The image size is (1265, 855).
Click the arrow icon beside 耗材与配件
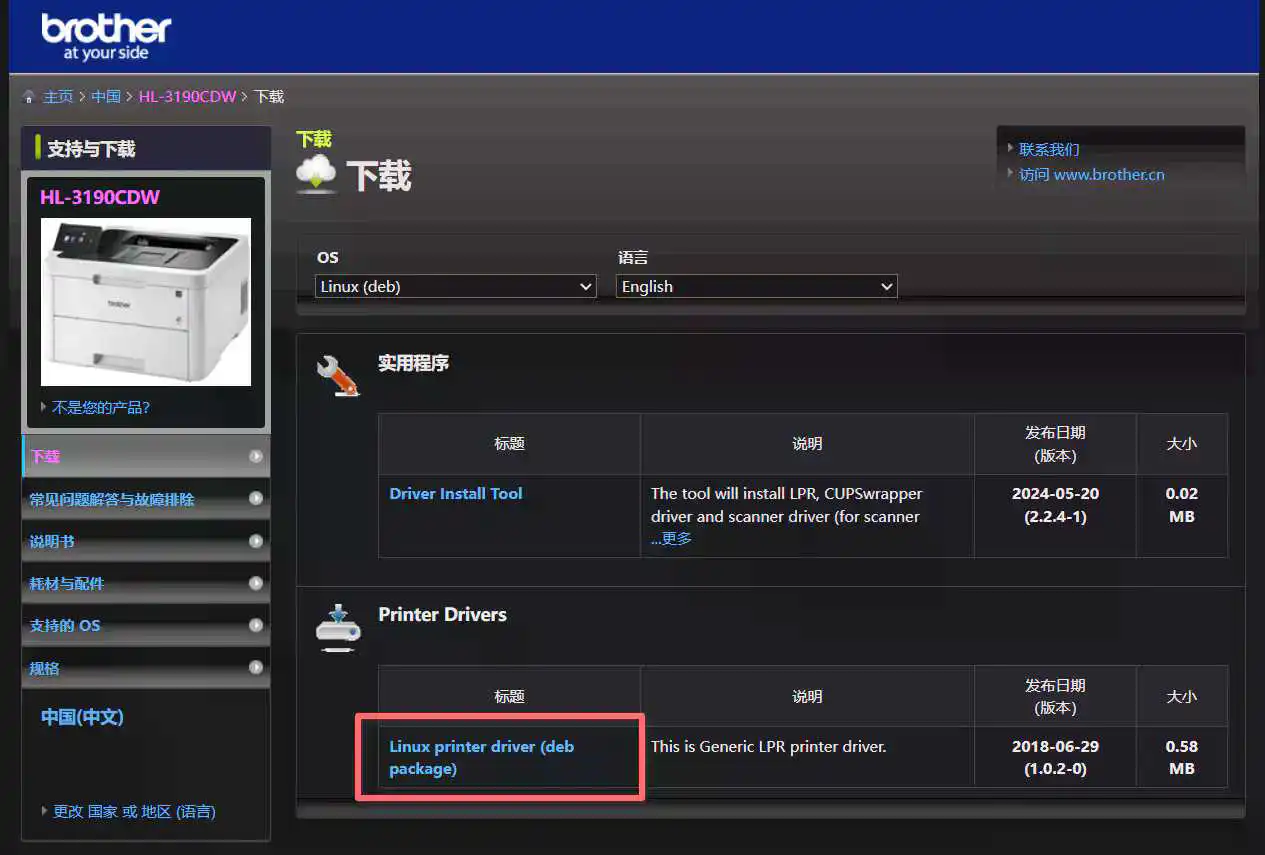click(256, 583)
